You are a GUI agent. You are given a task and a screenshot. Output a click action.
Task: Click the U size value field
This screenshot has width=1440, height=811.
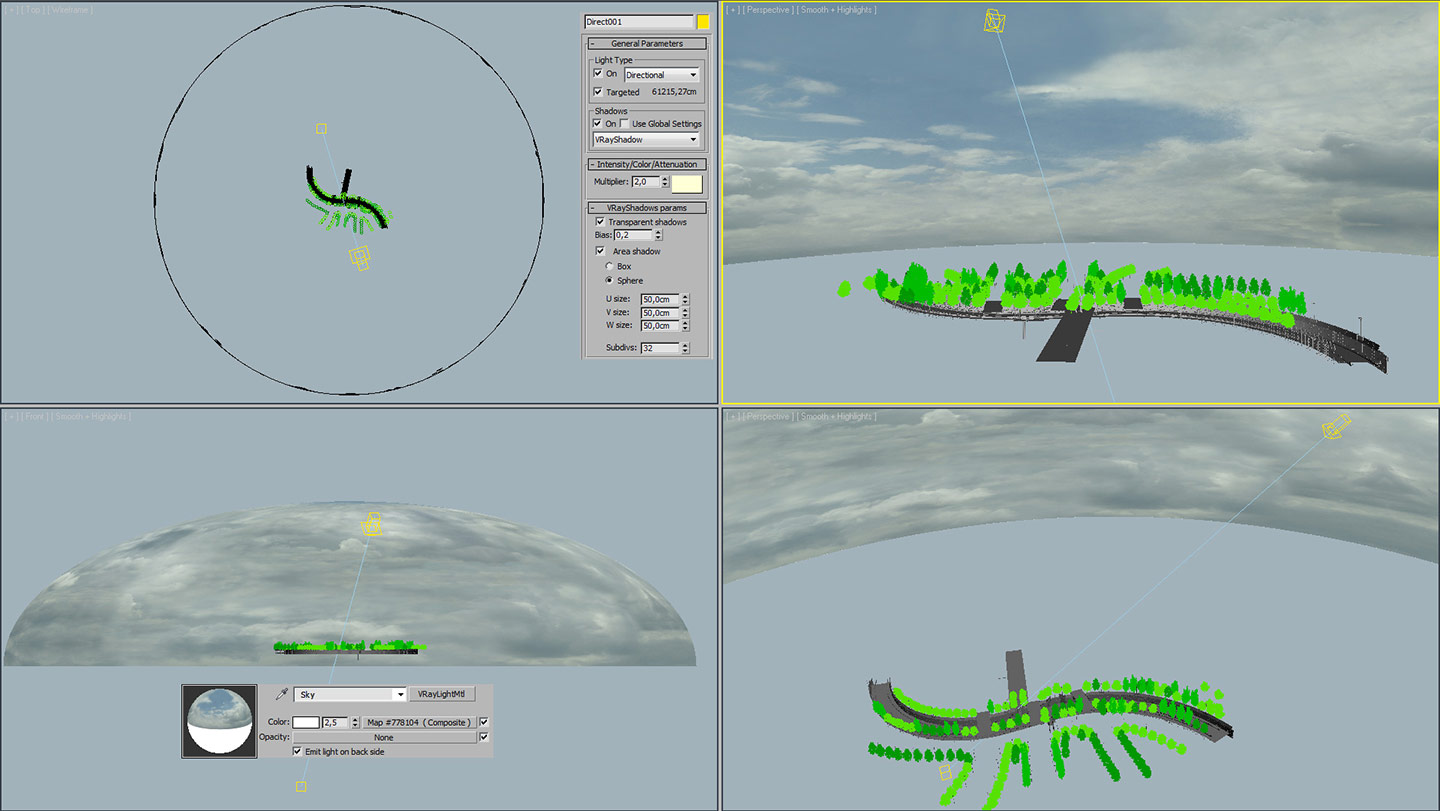coord(660,299)
